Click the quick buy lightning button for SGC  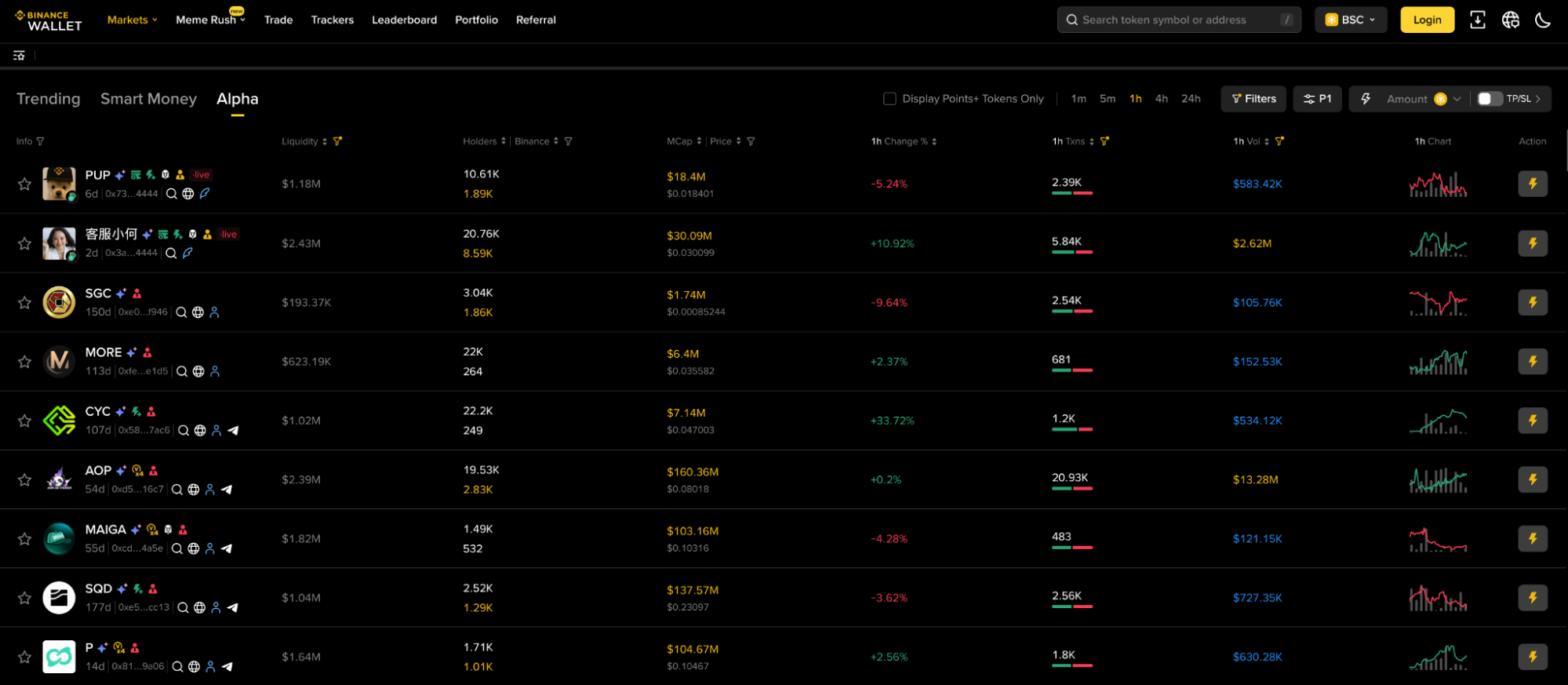click(1532, 302)
